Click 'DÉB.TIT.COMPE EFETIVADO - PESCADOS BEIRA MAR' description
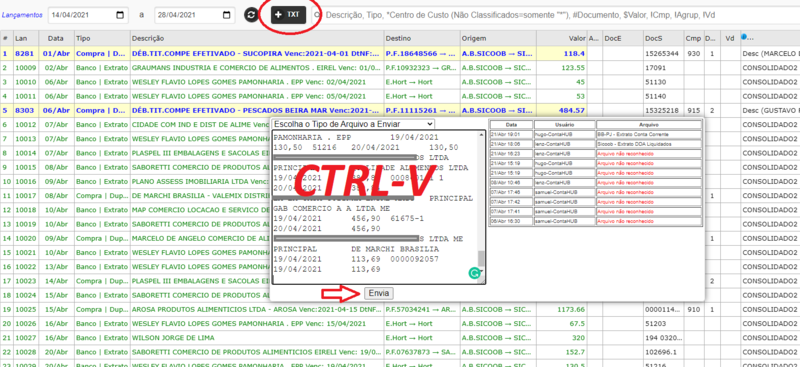This screenshot has height=367, width=800. pyautogui.click(x=257, y=110)
